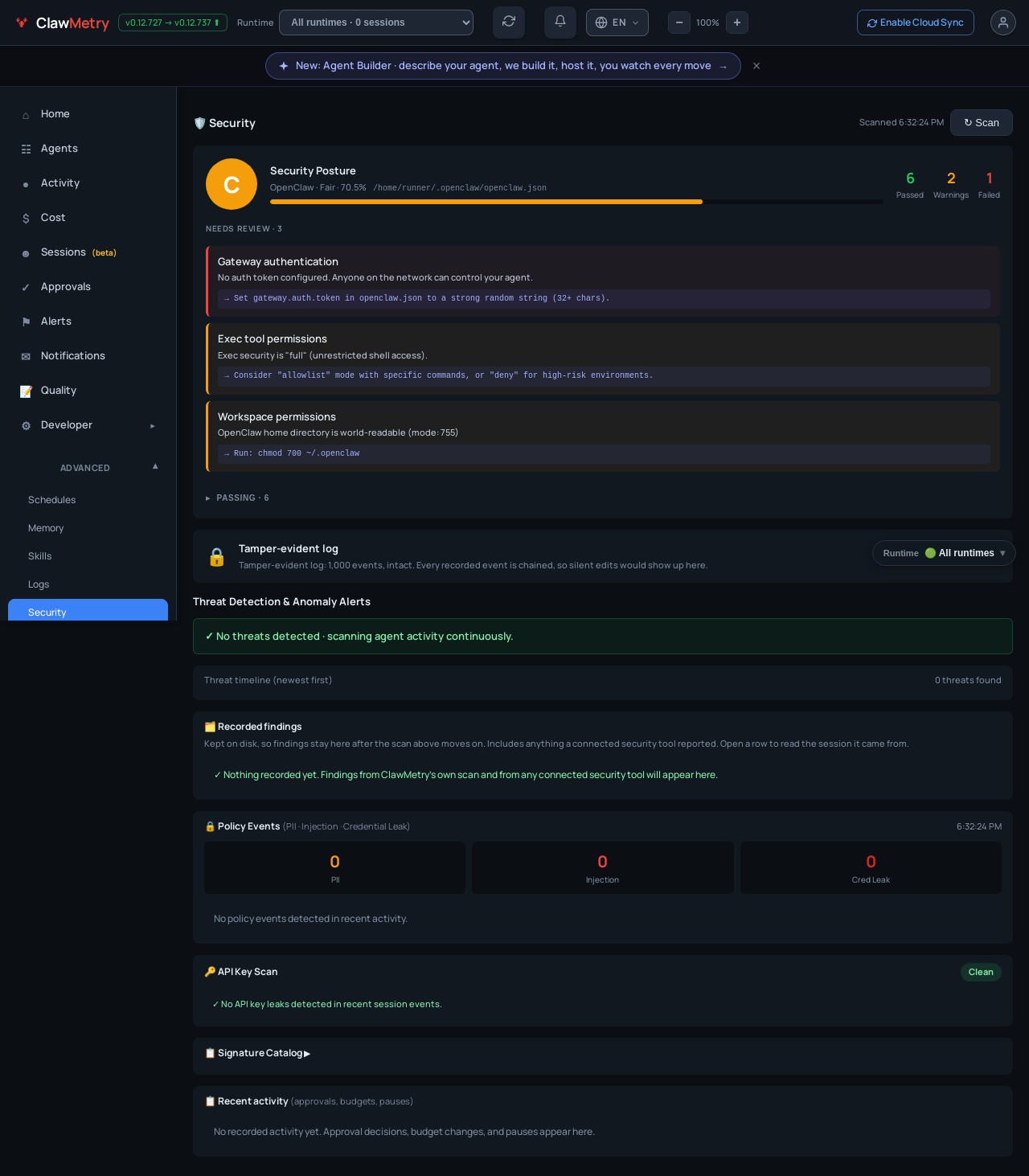Image resolution: width=1029 pixels, height=1176 pixels.
Task: Go to the Home page
Action: (x=88, y=114)
